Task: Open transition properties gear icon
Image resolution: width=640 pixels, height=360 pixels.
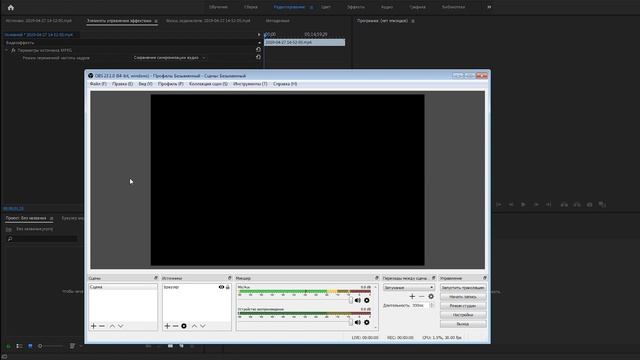Action: (x=431, y=296)
